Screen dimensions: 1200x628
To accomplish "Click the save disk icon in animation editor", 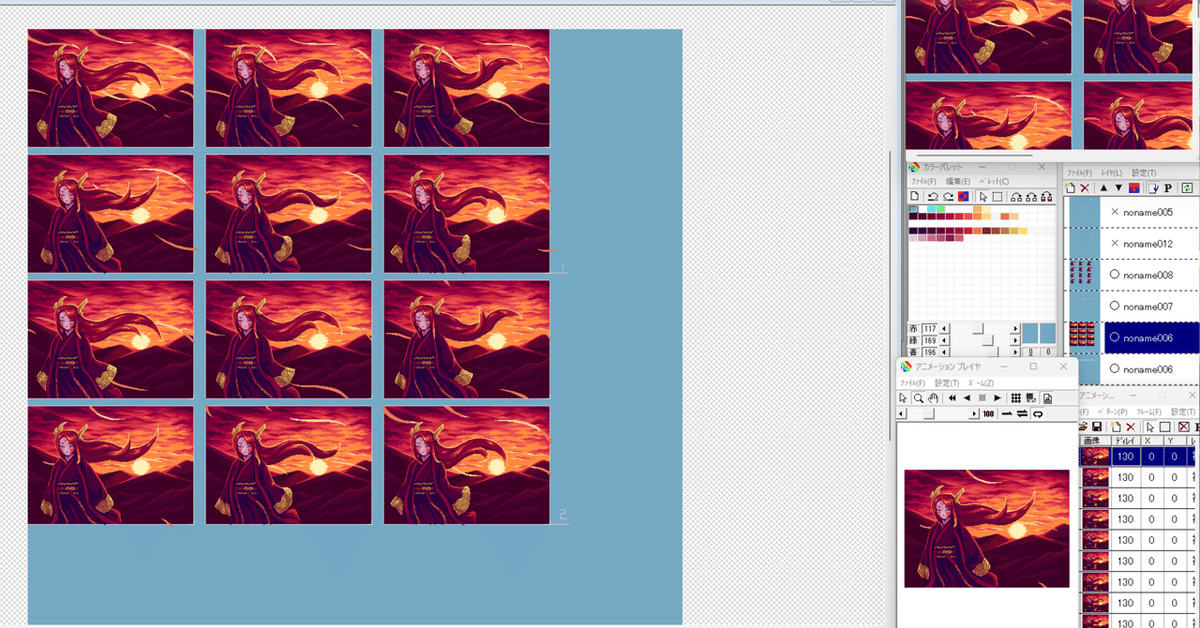I will [1097, 427].
